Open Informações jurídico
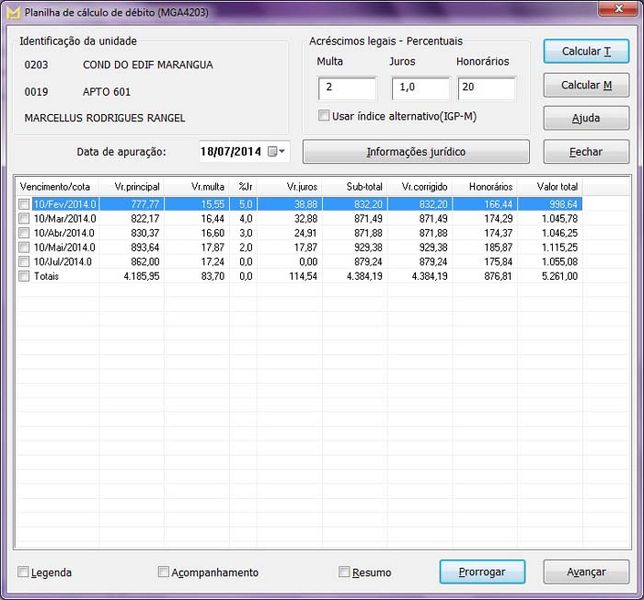Screen dimensions: 644x600 (x=416, y=152)
